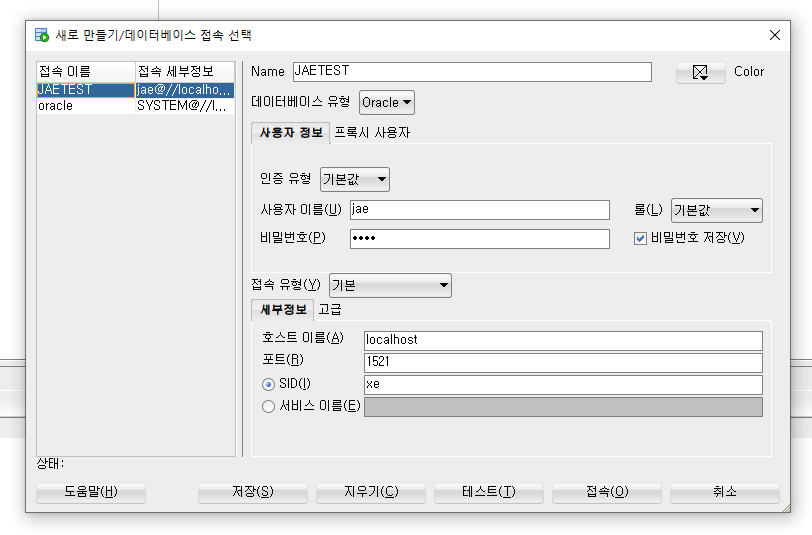Click the 저장 button

[253, 492]
